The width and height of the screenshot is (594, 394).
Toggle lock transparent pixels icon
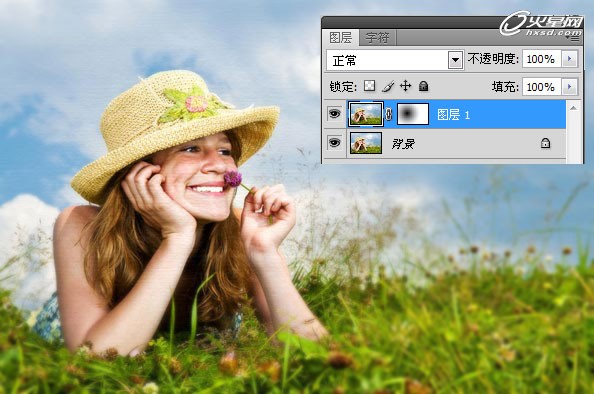pos(369,86)
